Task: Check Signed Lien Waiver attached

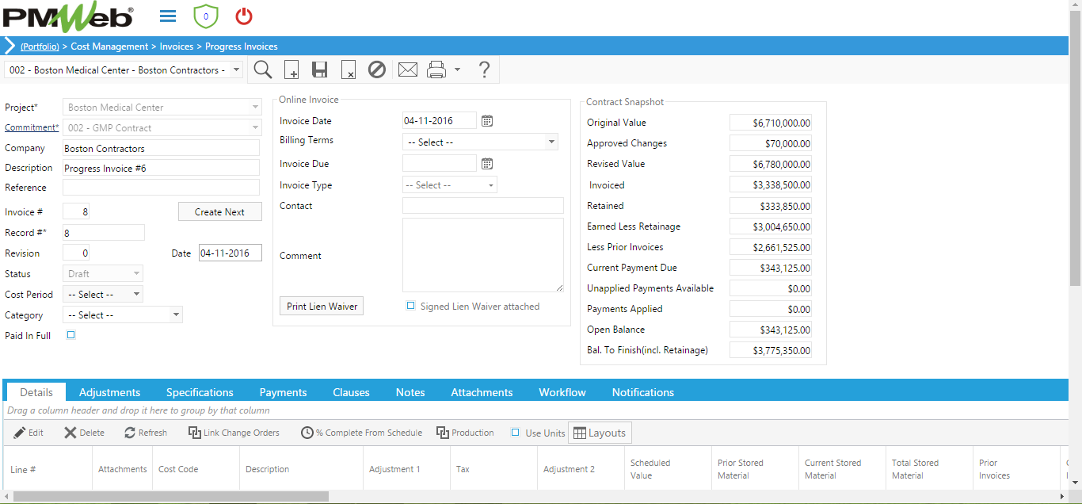Action: pyautogui.click(x=410, y=306)
